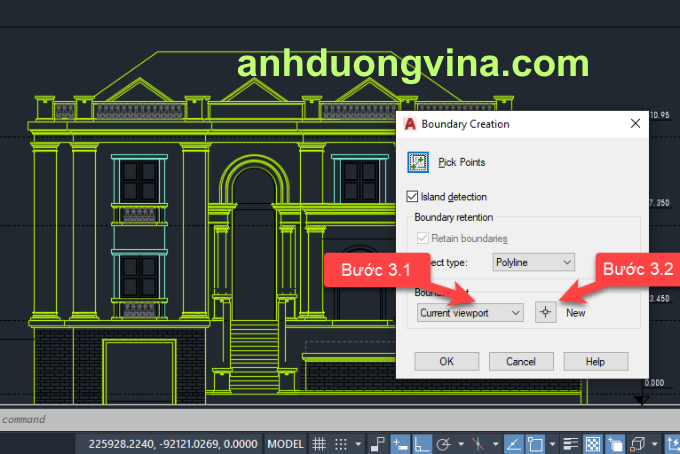Image resolution: width=680 pixels, height=454 pixels.
Task: Click the New boundary set crosshair button
Action: tap(545, 313)
